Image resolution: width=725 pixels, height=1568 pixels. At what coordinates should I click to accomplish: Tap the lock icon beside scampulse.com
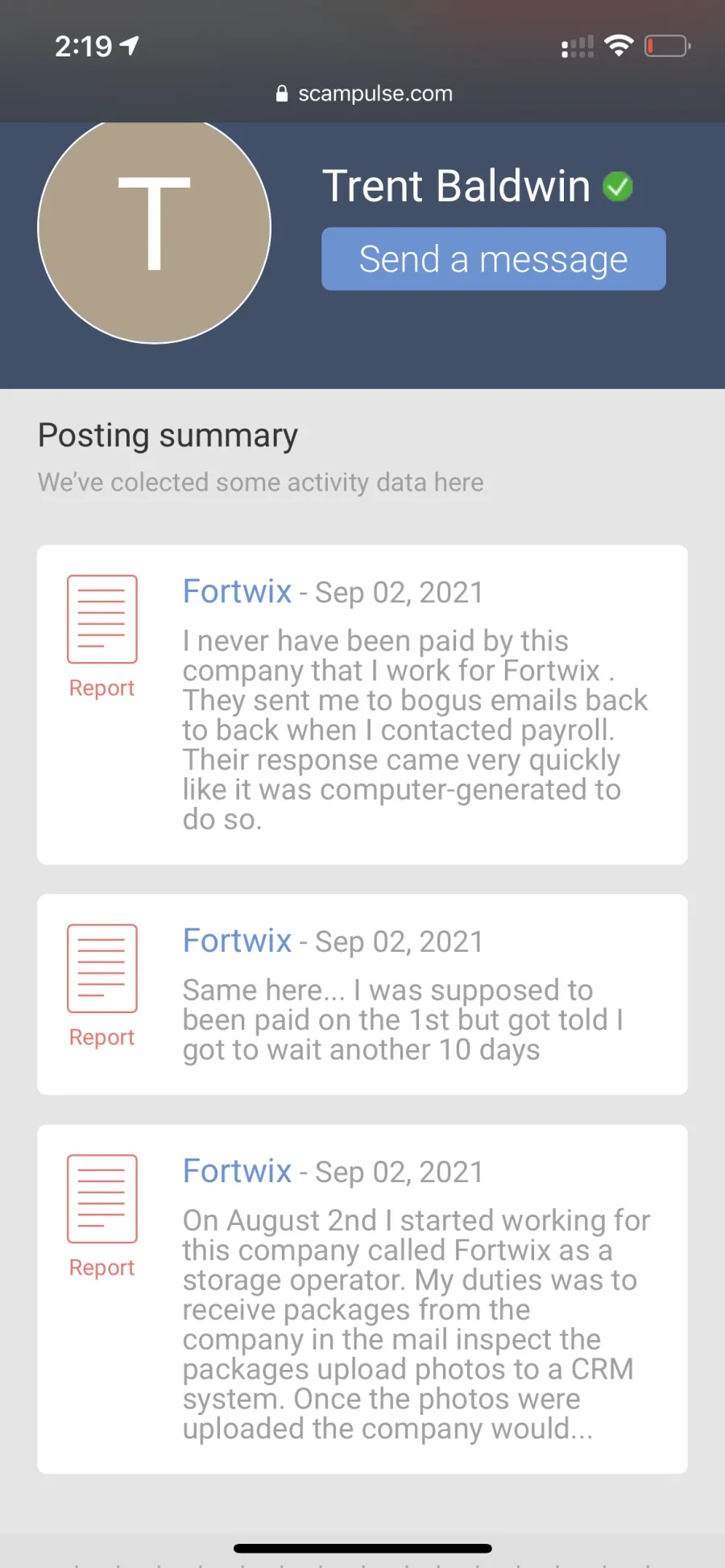click(281, 93)
